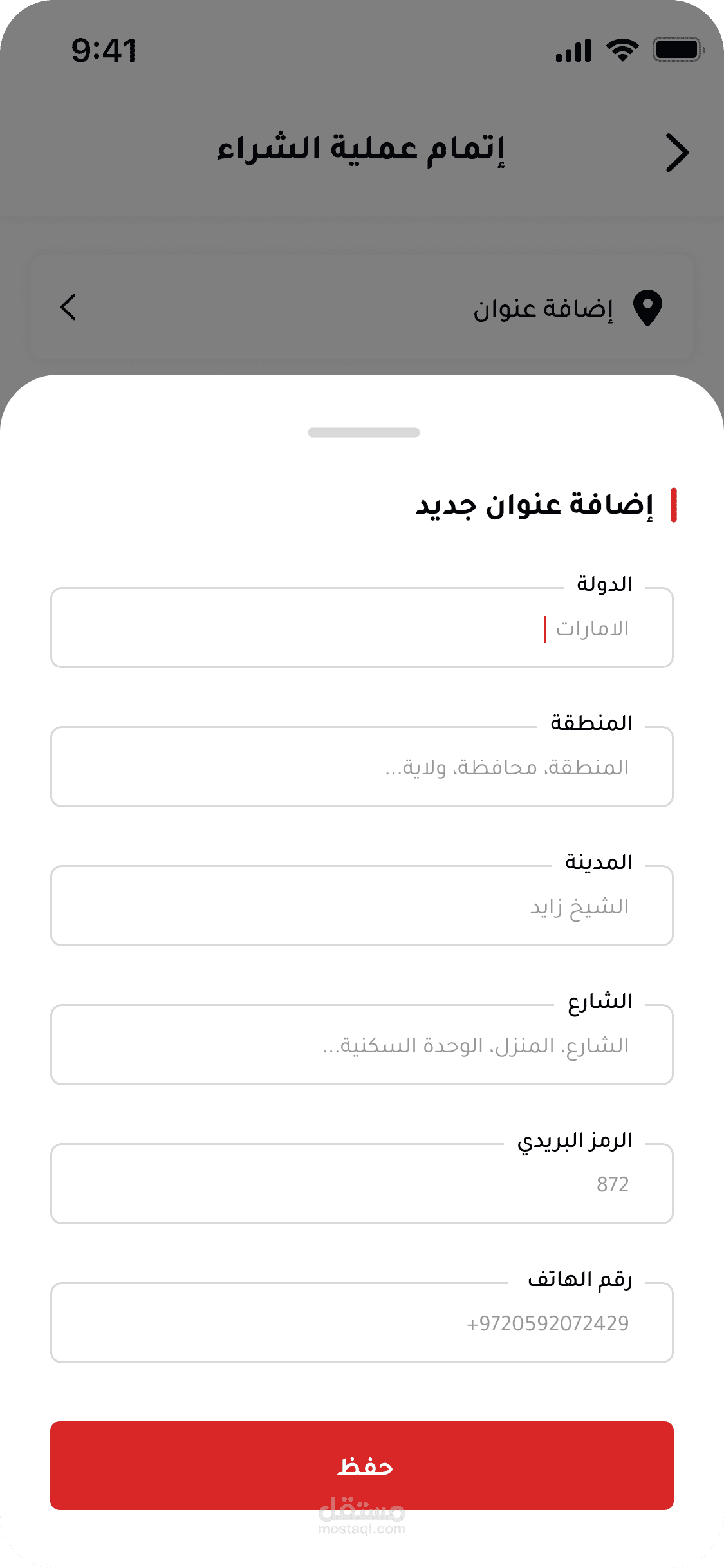The width and height of the screenshot is (724, 1568).
Task: Tap the المدينة city field
Action: [362, 906]
